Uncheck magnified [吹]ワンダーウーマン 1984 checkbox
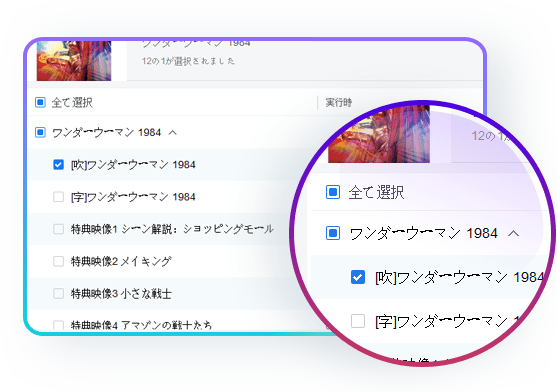557x392 pixels. coord(358,277)
